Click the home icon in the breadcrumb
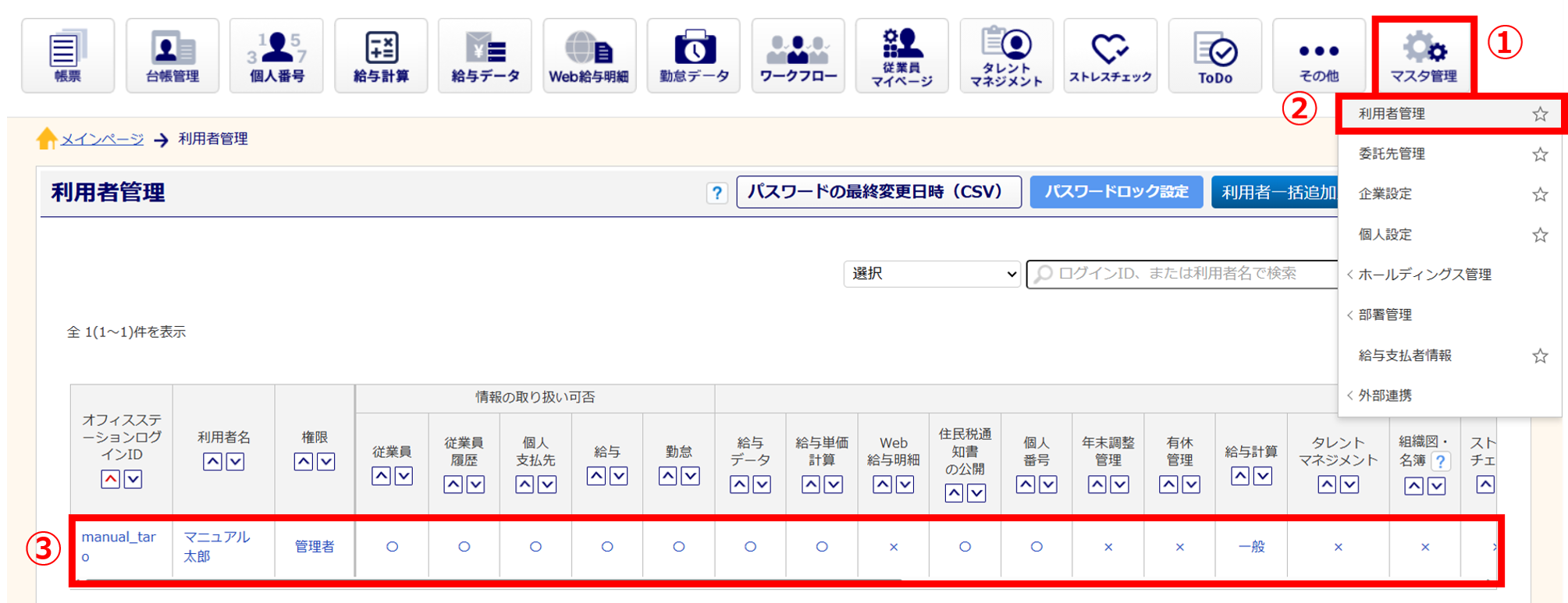The height and width of the screenshot is (603, 1568). coord(47,138)
